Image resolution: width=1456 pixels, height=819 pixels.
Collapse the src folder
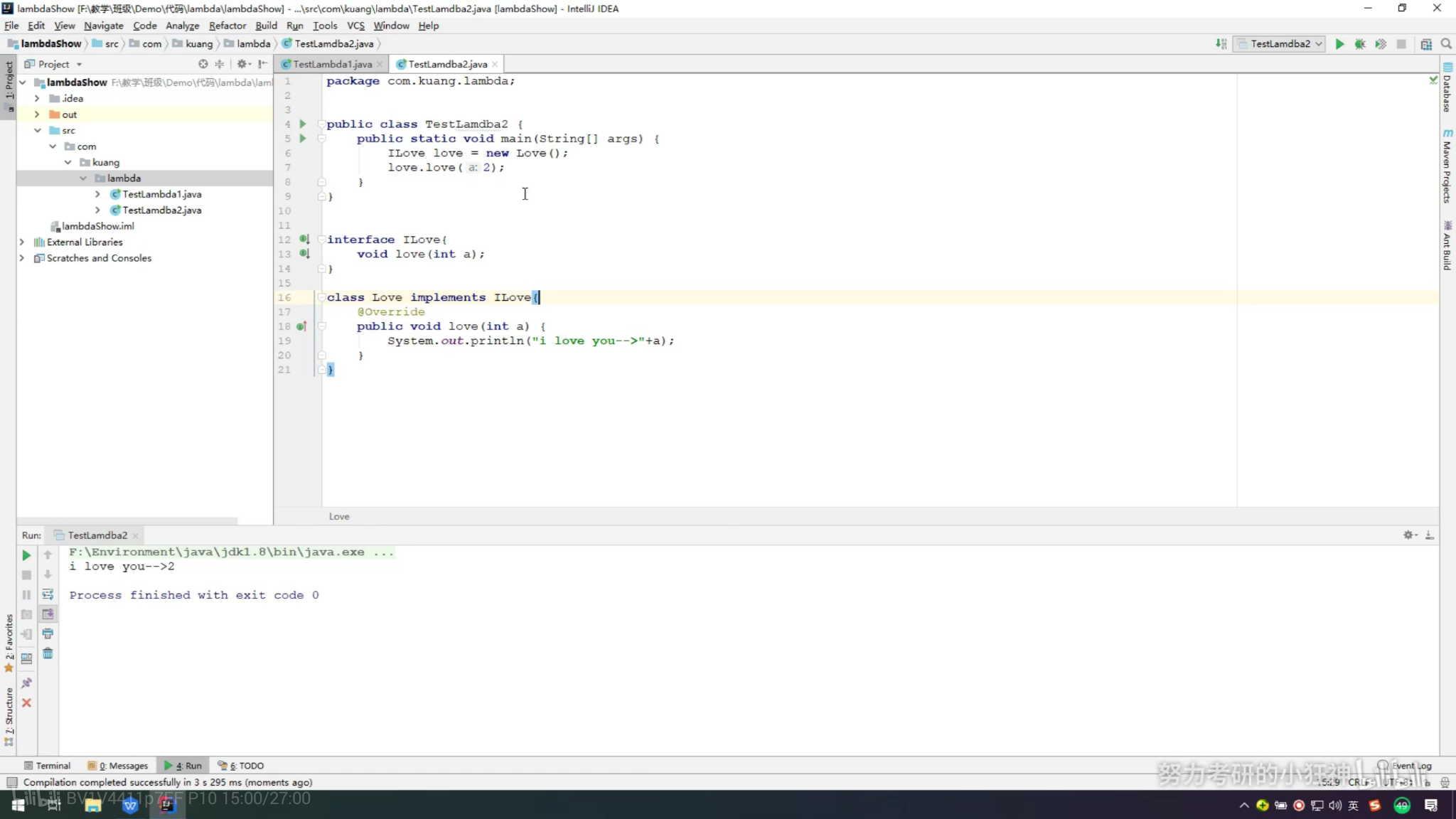point(37,130)
